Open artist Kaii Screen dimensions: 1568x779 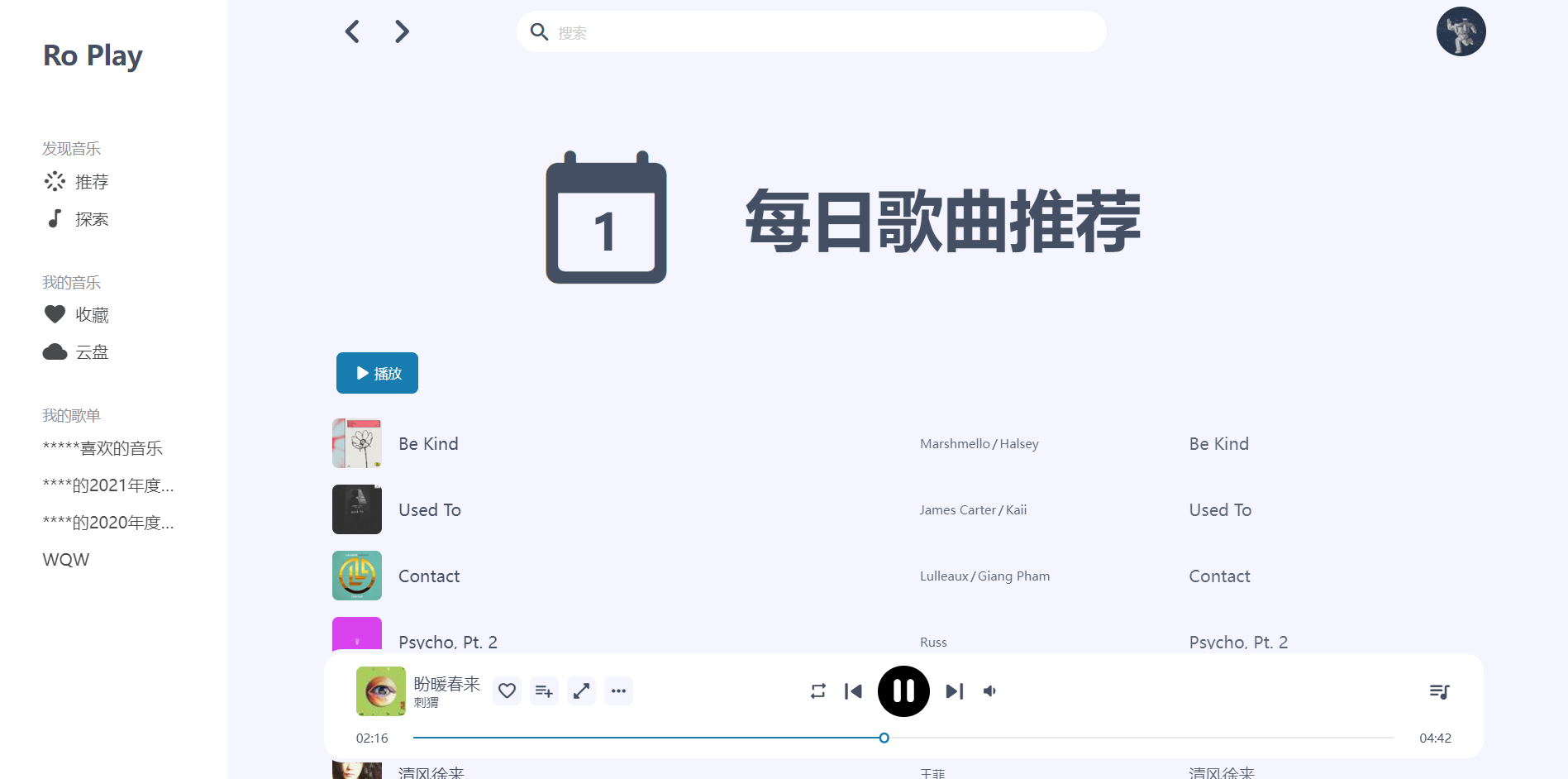click(x=1017, y=510)
